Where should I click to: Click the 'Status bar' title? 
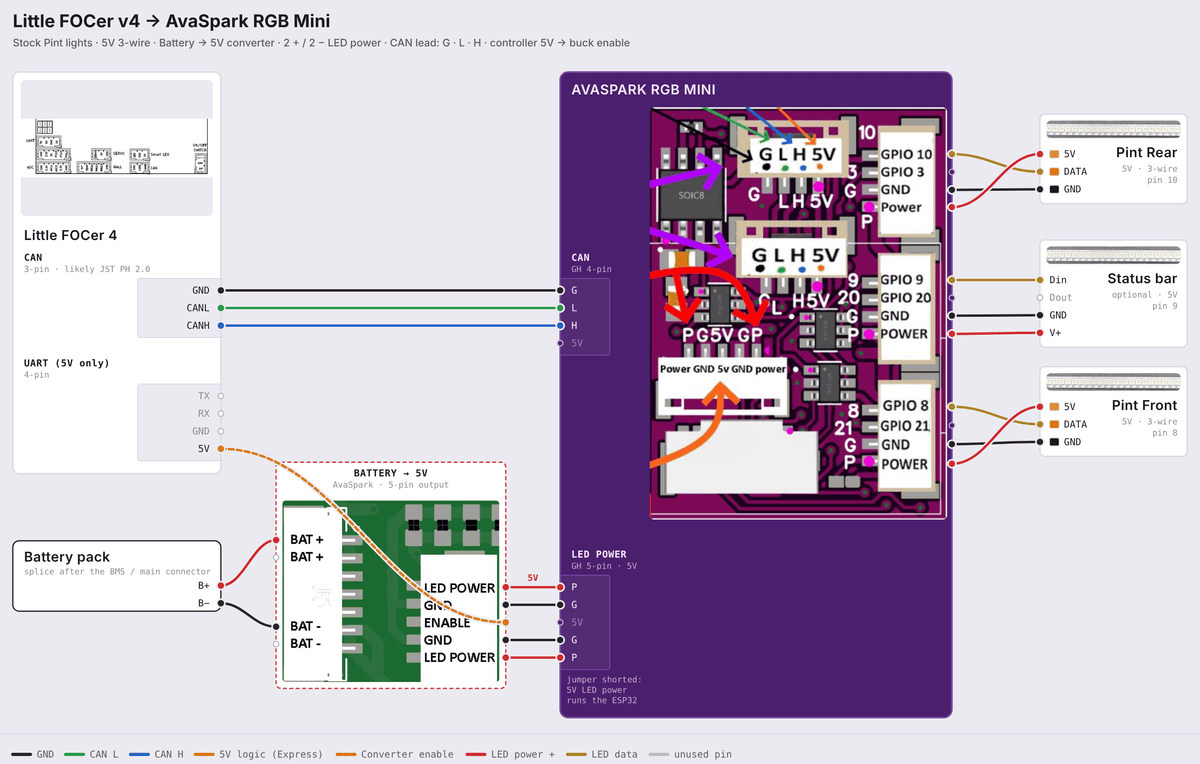(x=1142, y=279)
